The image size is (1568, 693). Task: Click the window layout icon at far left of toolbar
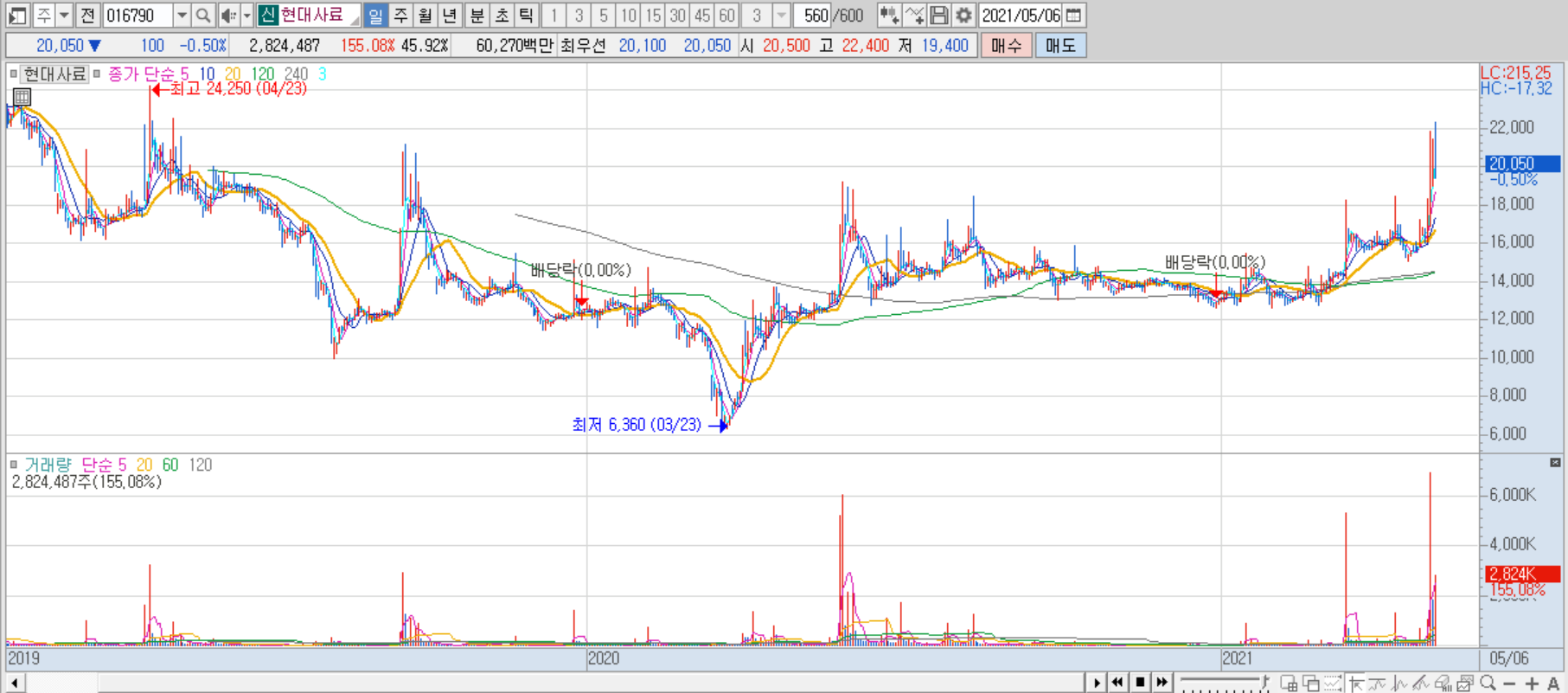[x=17, y=16]
